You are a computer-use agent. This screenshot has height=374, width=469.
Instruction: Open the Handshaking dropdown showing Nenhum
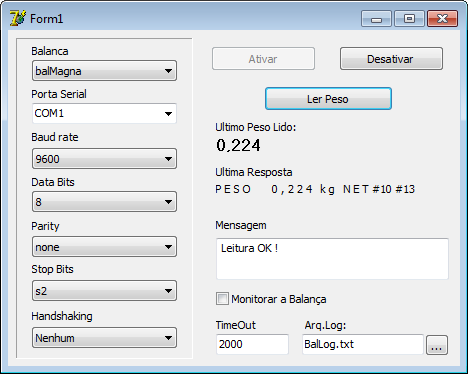click(x=104, y=338)
